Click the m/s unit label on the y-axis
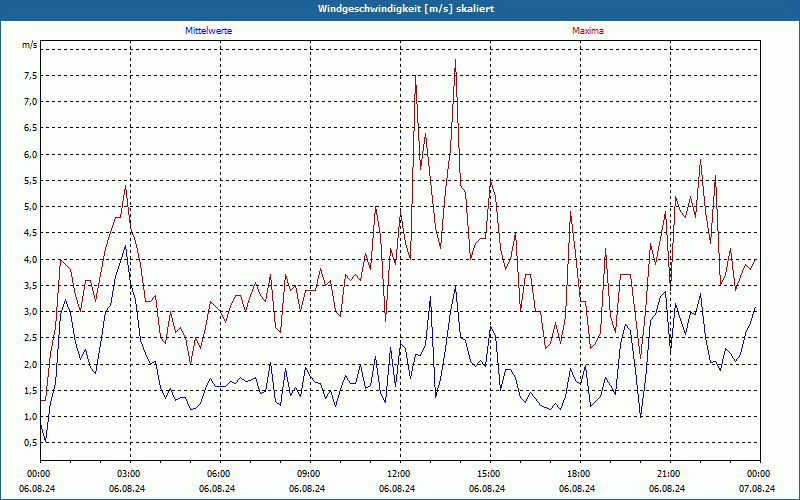This screenshot has height=500, width=800. [x=30, y=45]
